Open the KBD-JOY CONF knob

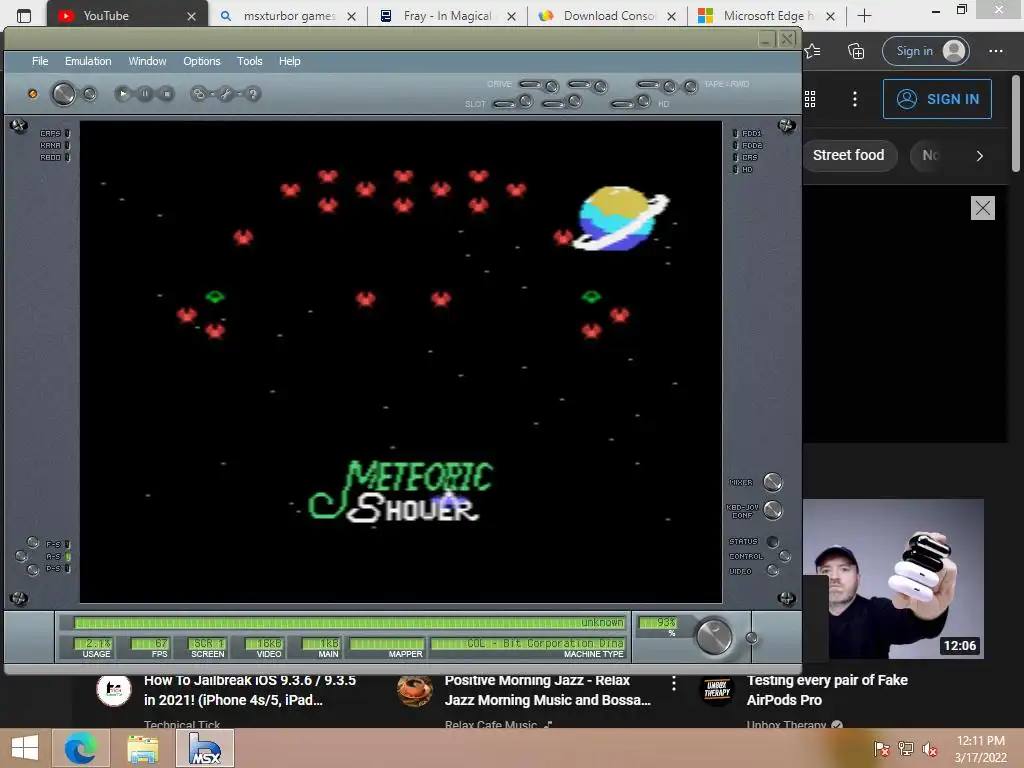tap(773, 510)
